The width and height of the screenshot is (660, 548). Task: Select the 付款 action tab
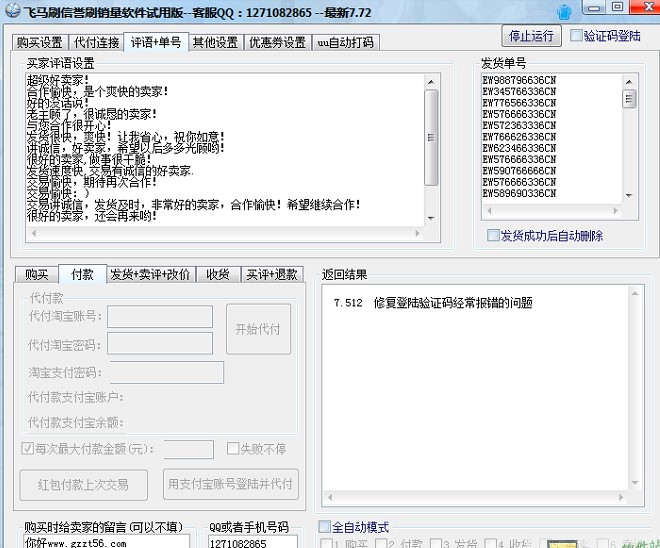[x=82, y=274]
